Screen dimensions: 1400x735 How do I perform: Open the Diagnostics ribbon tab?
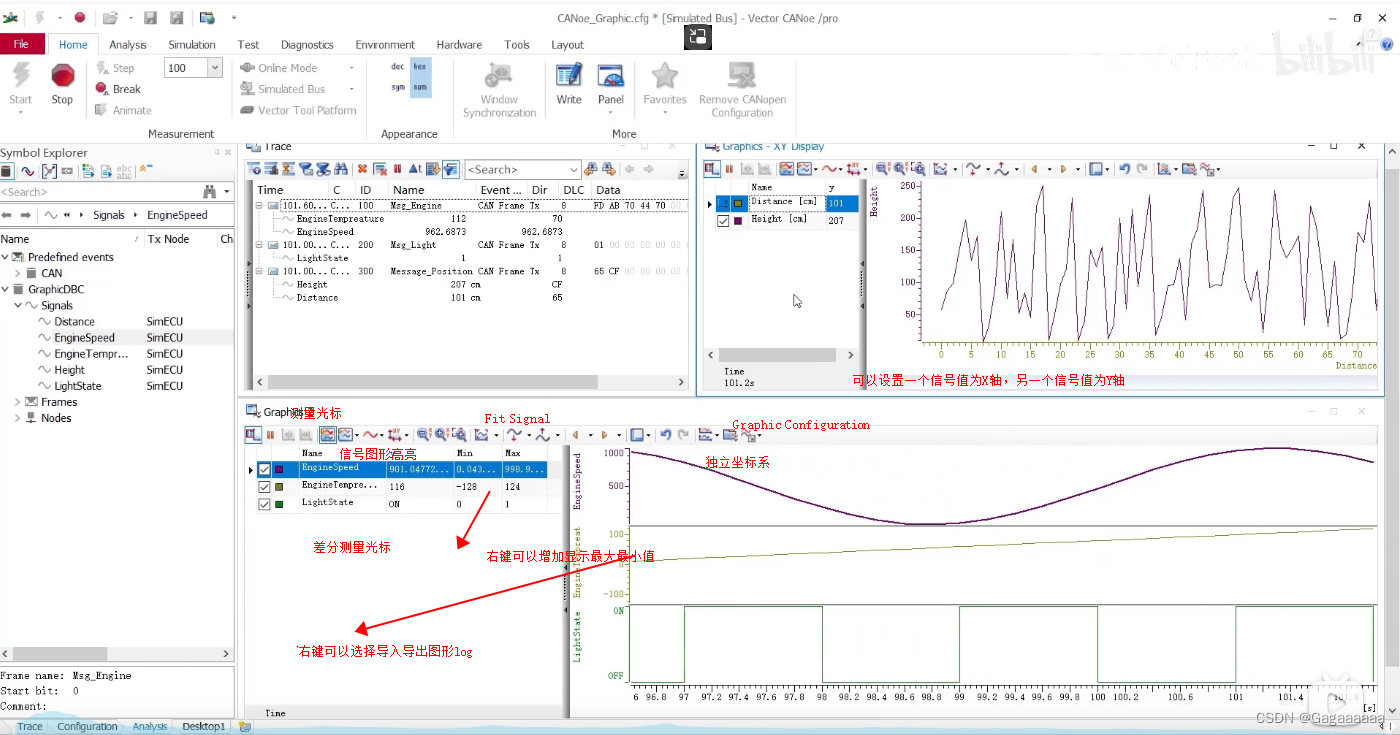click(307, 44)
